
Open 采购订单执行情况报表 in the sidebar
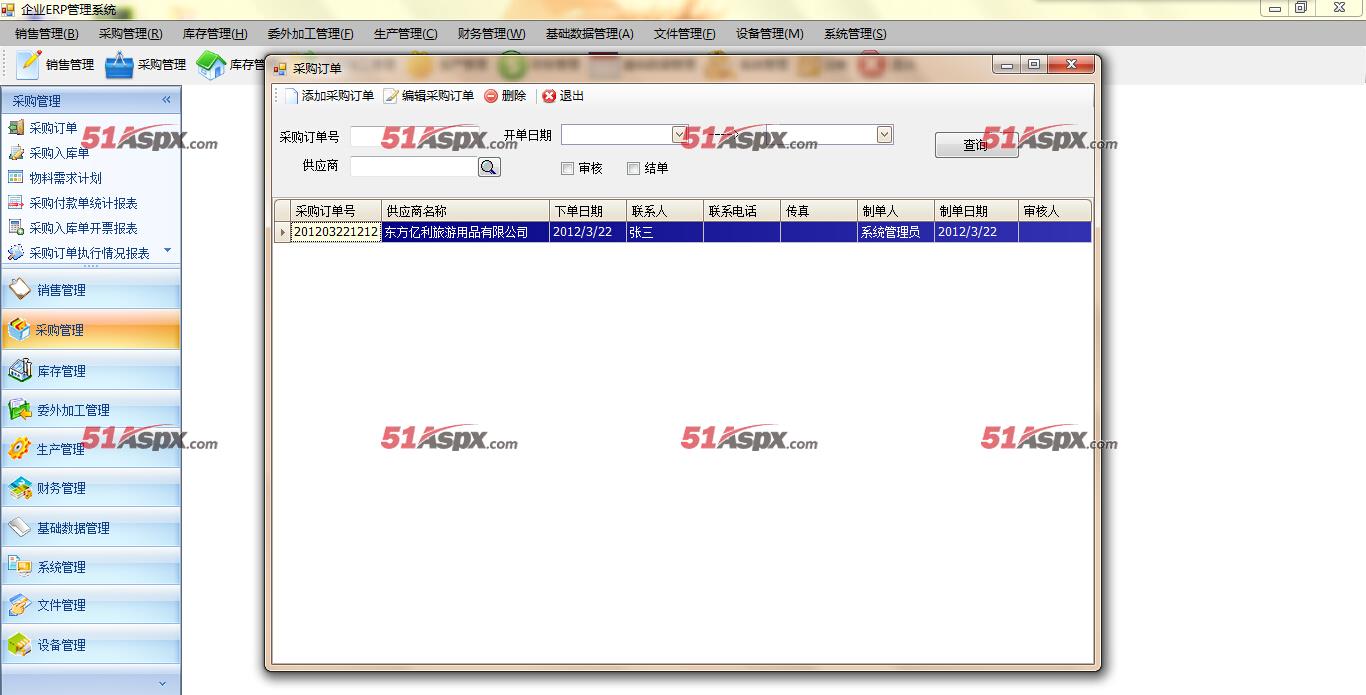(x=89, y=253)
